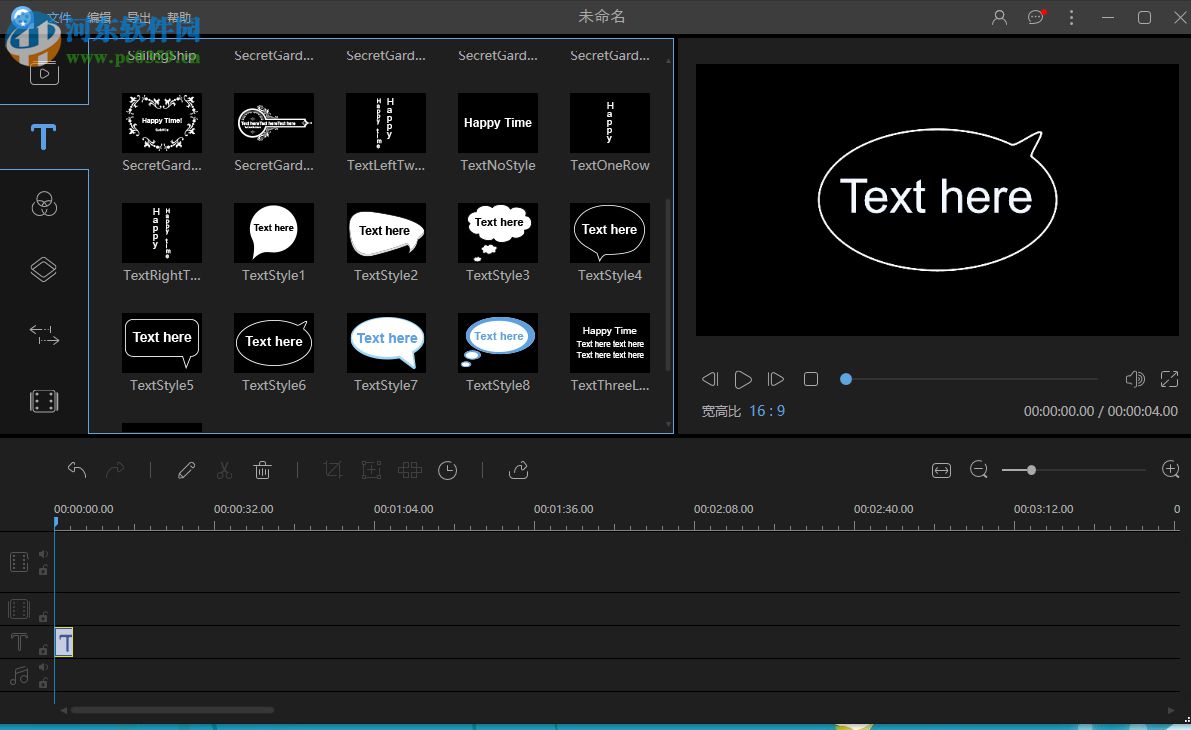Open the three-dot more options menu
Image resolution: width=1191 pixels, height=730 pixels.
(x=1071, y=17)
